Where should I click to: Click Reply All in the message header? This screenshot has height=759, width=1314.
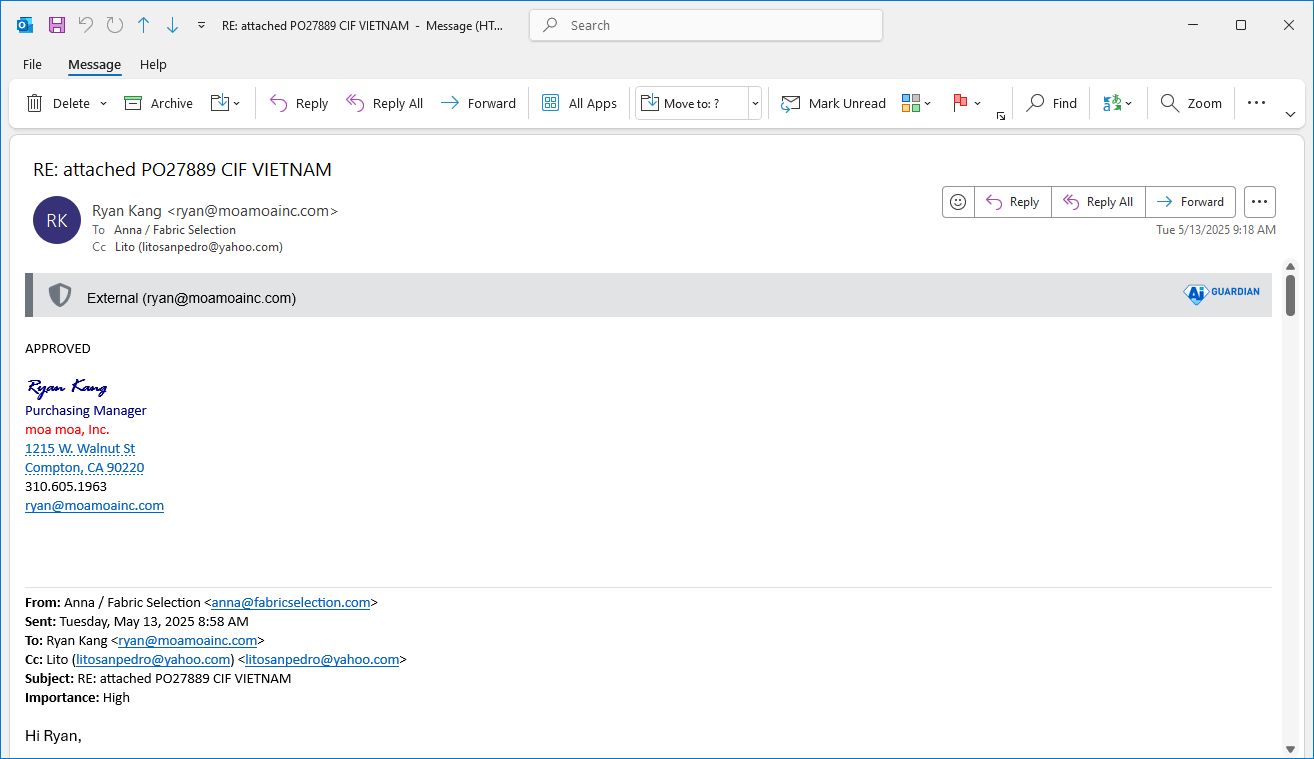point(1098,202)
